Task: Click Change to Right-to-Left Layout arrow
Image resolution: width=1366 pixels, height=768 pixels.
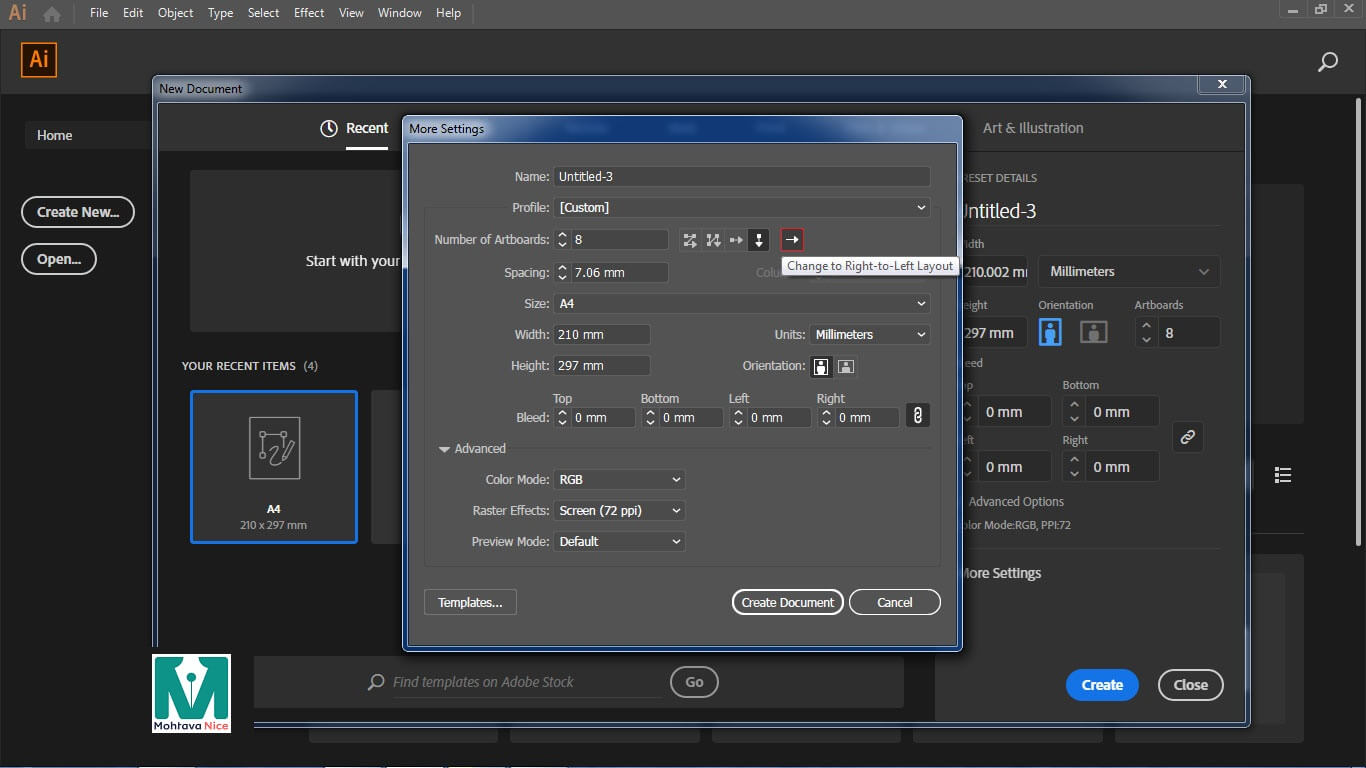Action: pos(792,240)
